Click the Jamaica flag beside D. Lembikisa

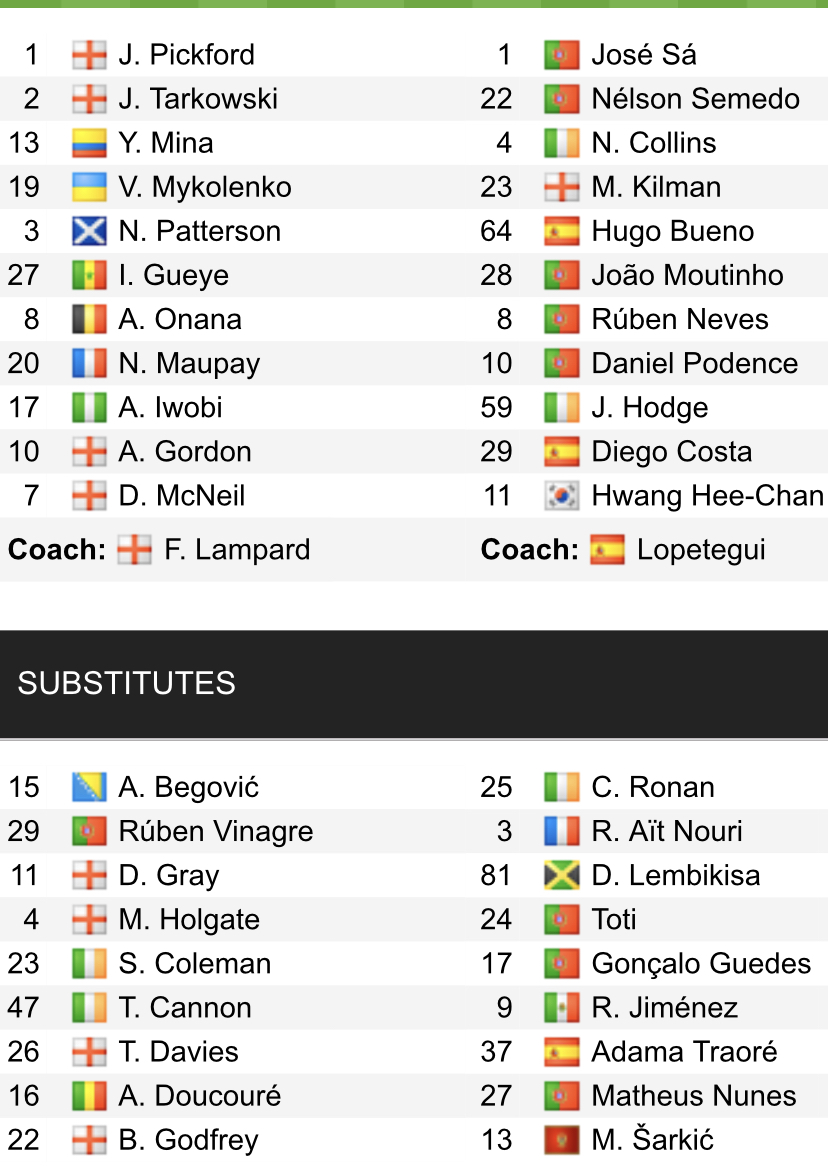click(x=562, y=875)
